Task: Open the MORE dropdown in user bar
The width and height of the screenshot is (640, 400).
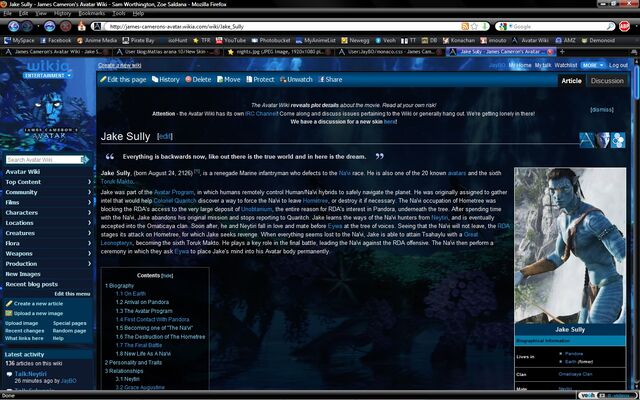Action: [x=593, y=65]
